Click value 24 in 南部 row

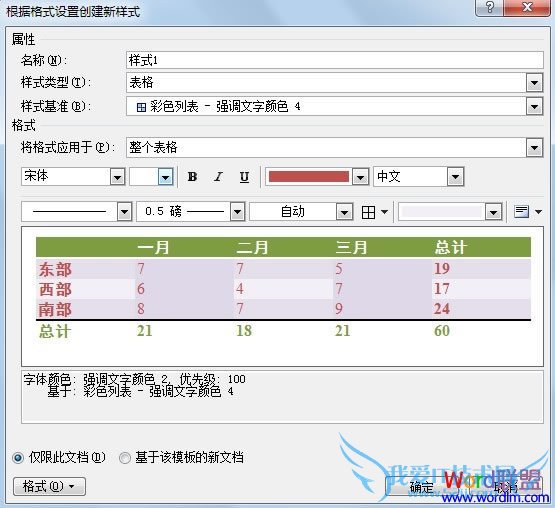tap(442, 309)
